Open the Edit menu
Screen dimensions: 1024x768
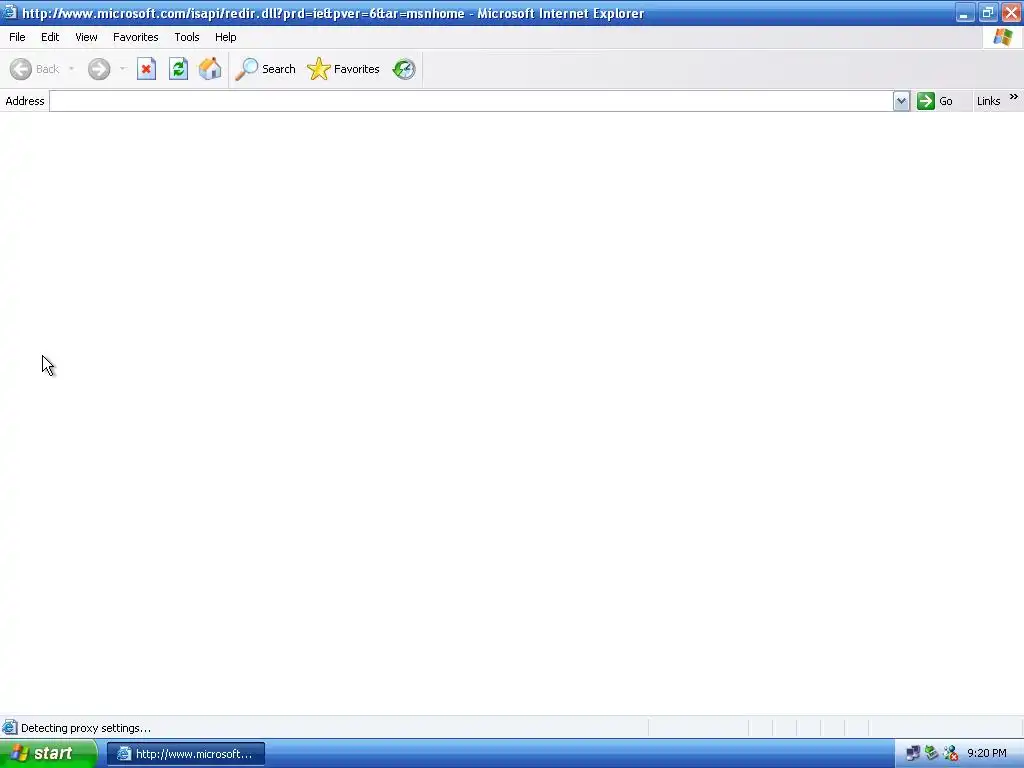[50, 37]
